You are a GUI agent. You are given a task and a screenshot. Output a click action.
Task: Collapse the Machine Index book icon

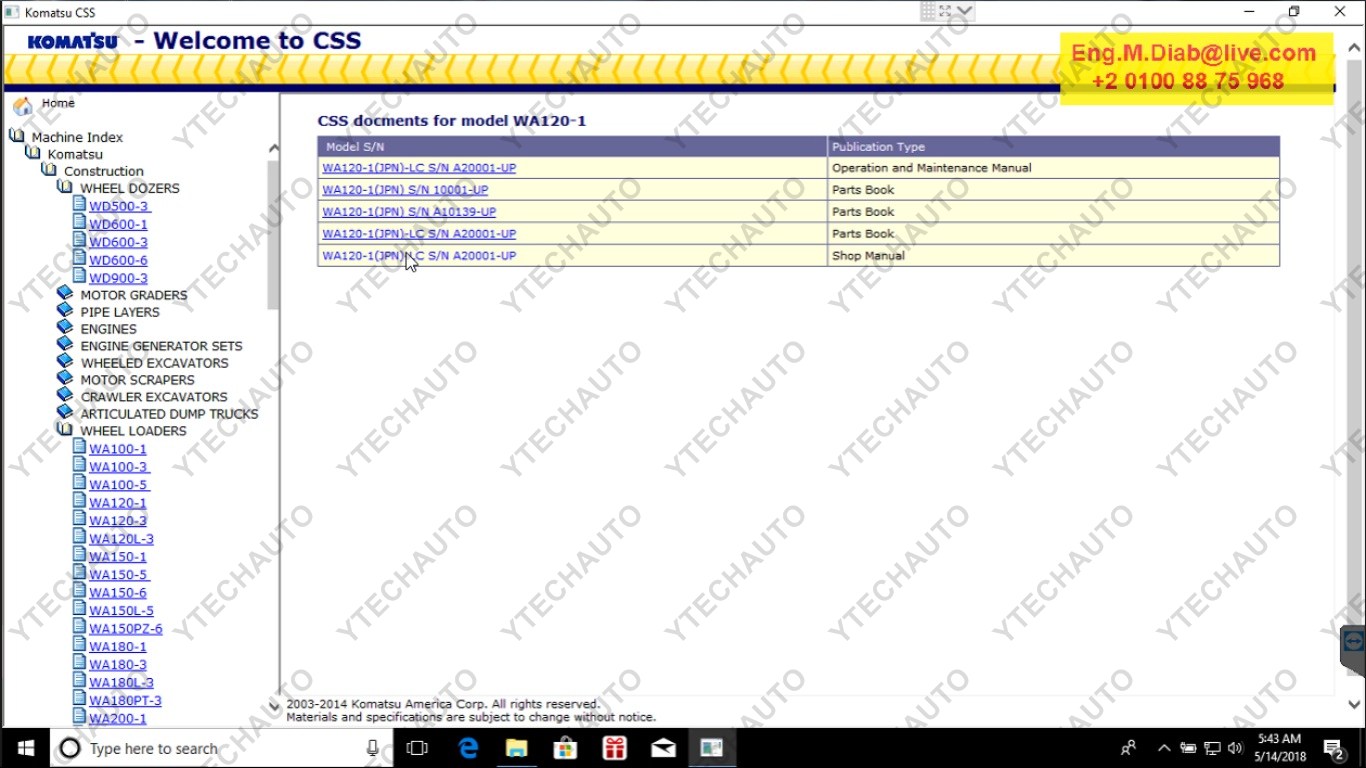[x=16, y=136]
